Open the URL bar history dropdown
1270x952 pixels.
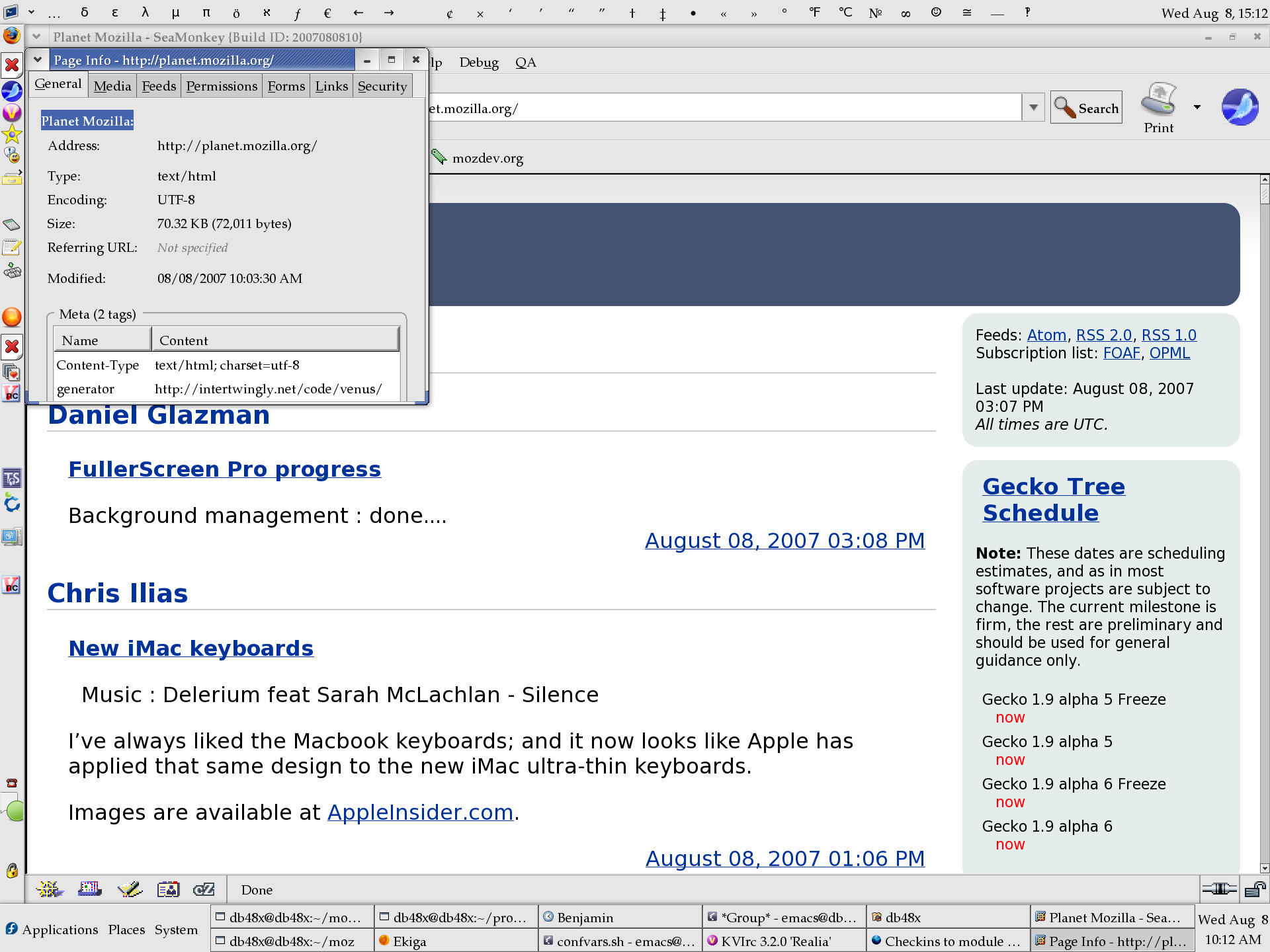[1033, 108]
